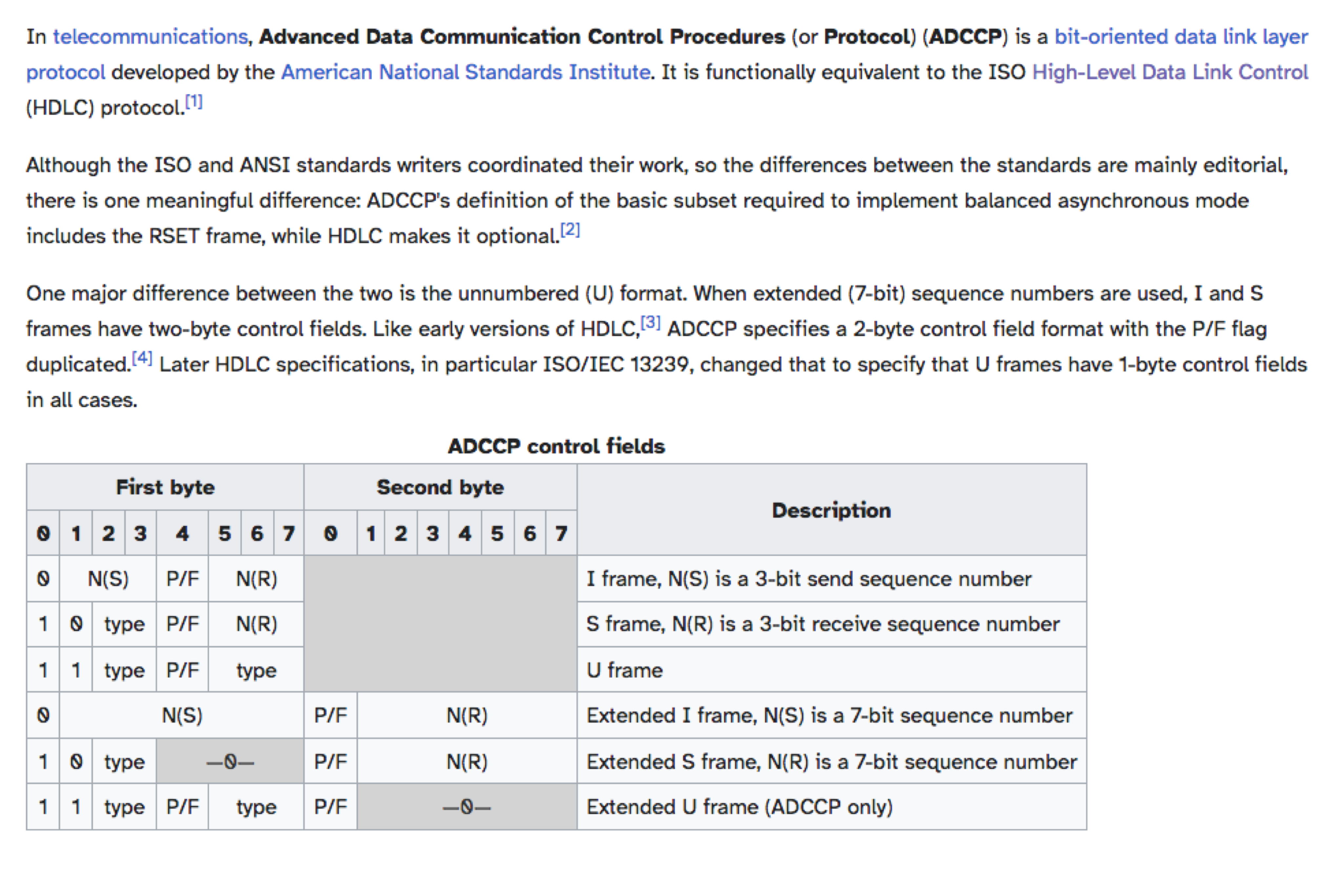Open citation reference [1]
The height and width of the screenshot is (896, 1332).
[194, 102]
